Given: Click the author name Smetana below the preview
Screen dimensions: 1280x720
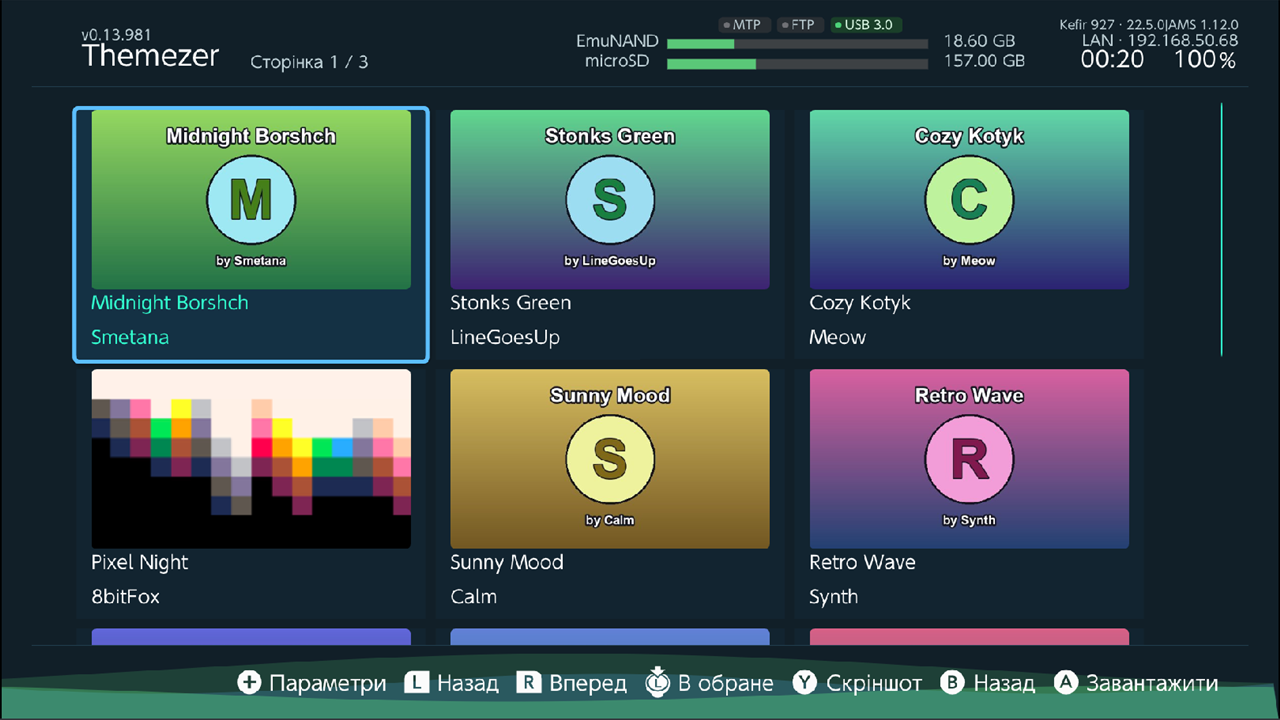Looking at the screenshot, I should click(130, 337).
